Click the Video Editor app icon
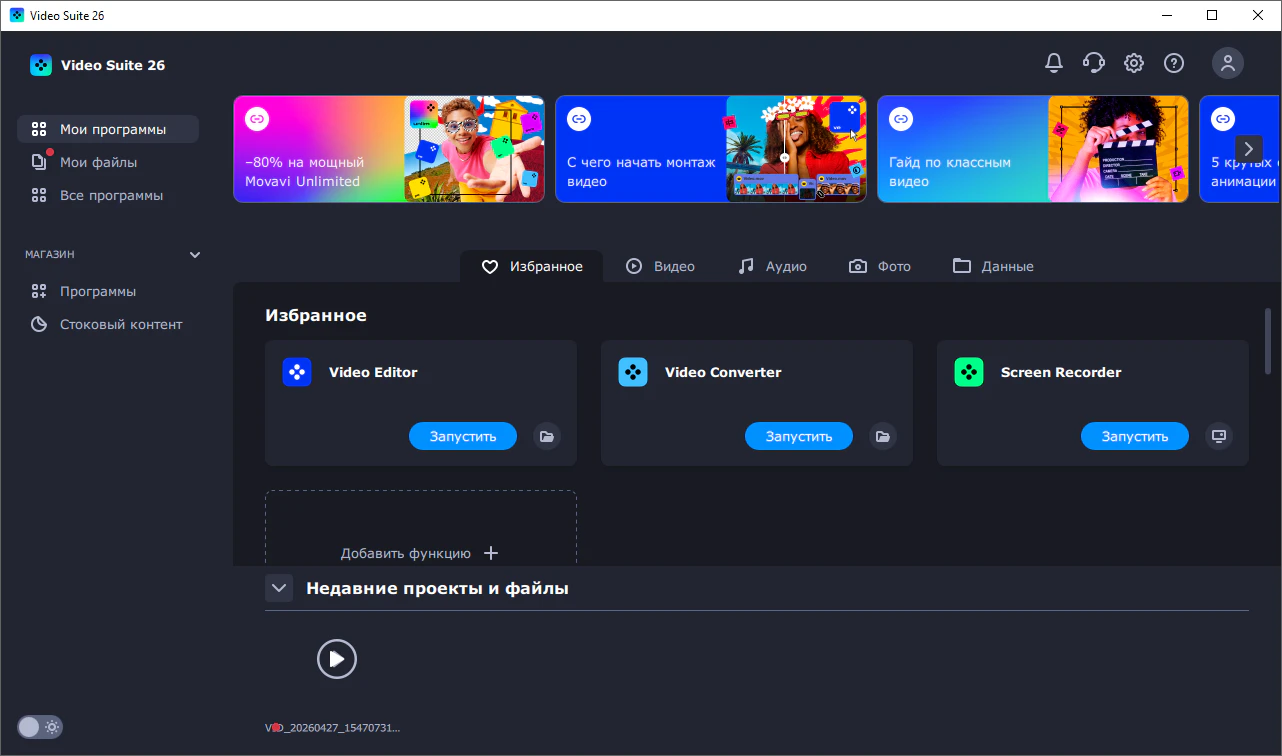Screen dimensions: 1282x756 tap(297, 372)
